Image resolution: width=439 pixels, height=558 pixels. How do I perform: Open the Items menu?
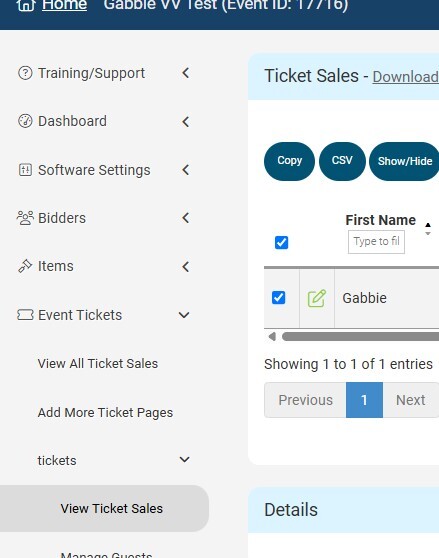point(55,266)
